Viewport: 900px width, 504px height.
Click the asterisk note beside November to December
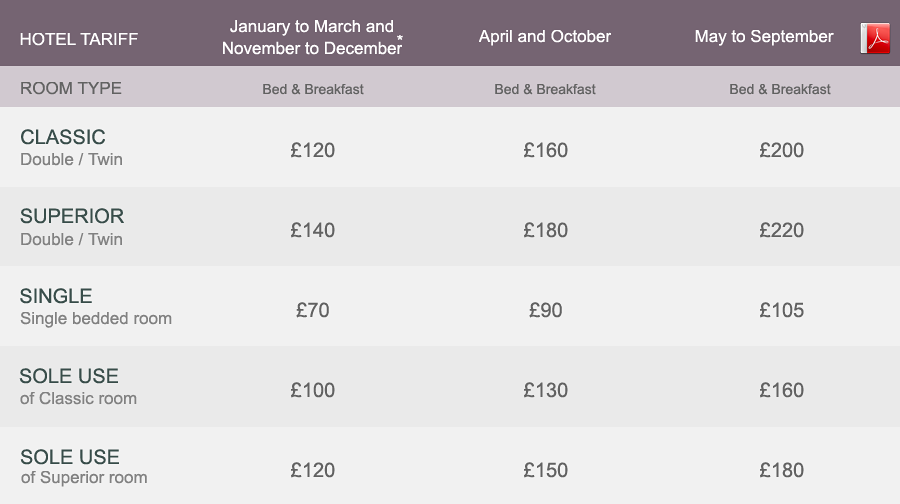[399, 38]
